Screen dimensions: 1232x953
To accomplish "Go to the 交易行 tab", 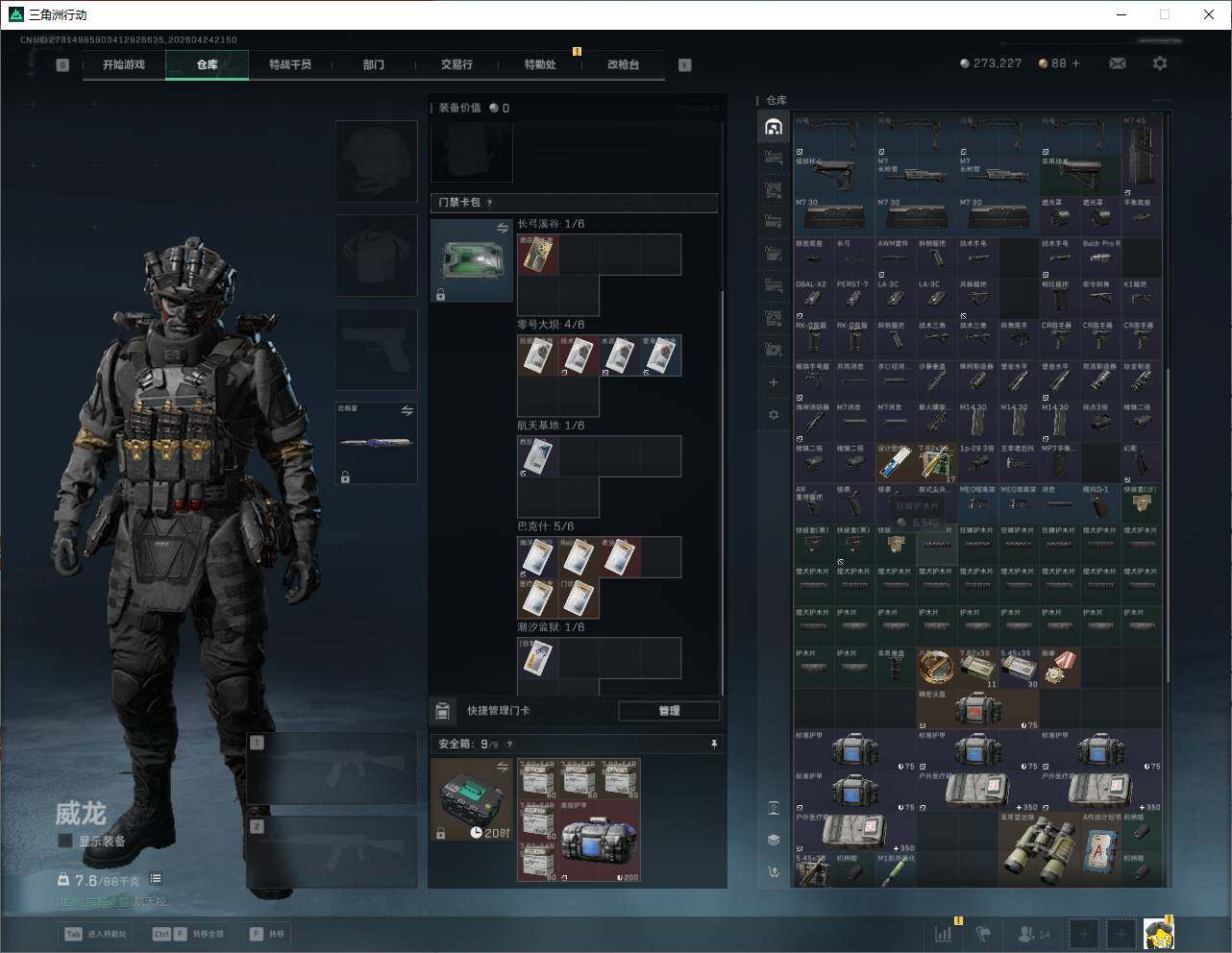I will click(x=456, y=64).
